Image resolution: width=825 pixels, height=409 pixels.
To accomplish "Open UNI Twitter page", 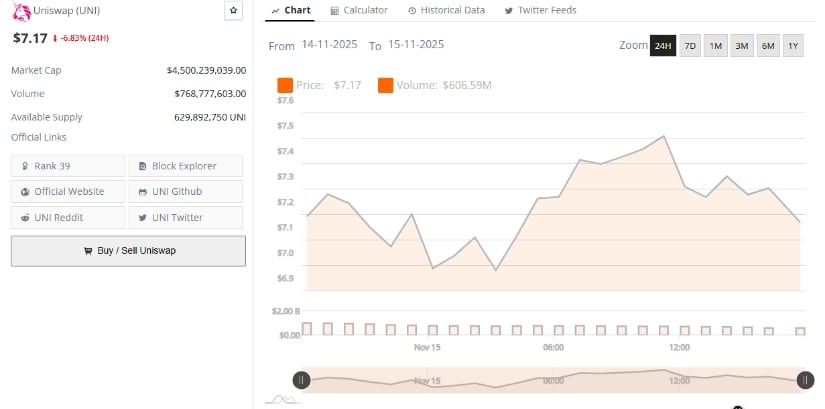I will pyautogui.click(x=185, y=217).
